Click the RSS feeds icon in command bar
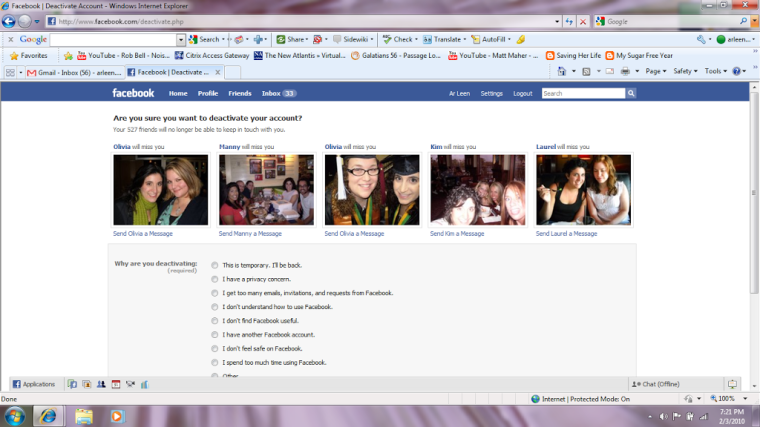Screen dimensions: 760x427 point(586,71)
